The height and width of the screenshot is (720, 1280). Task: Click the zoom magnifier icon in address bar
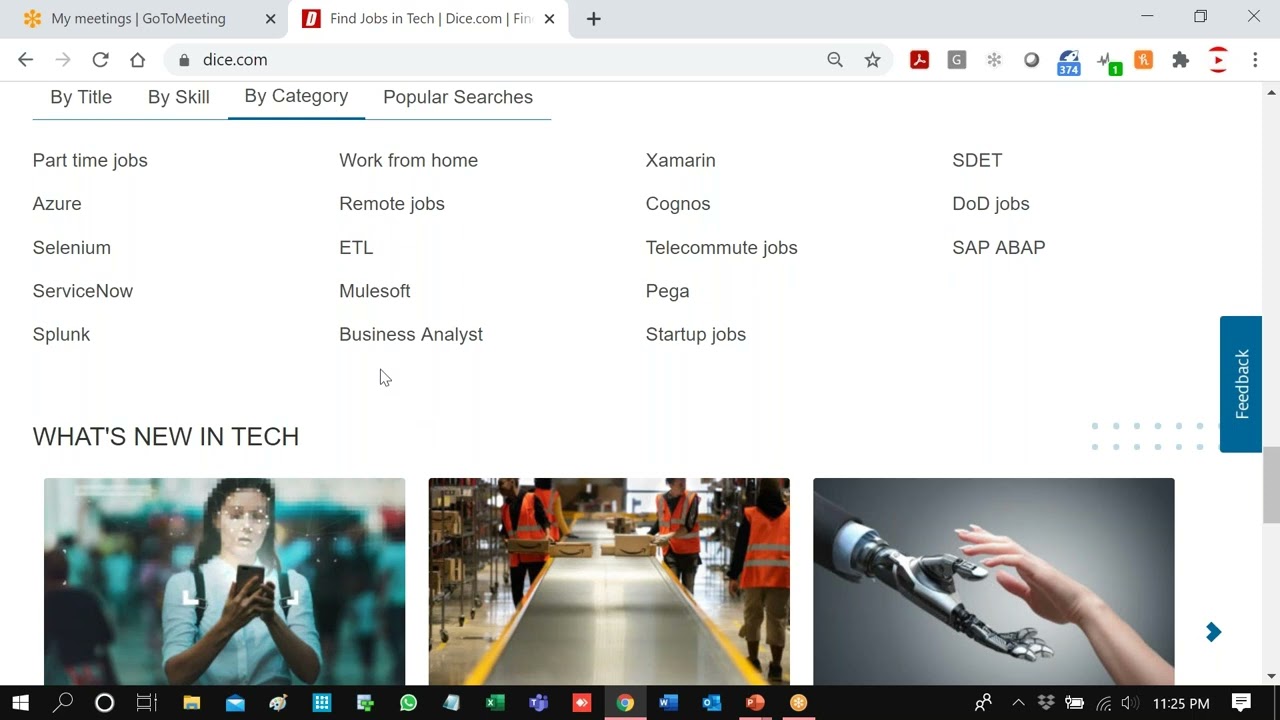(835, 60)
